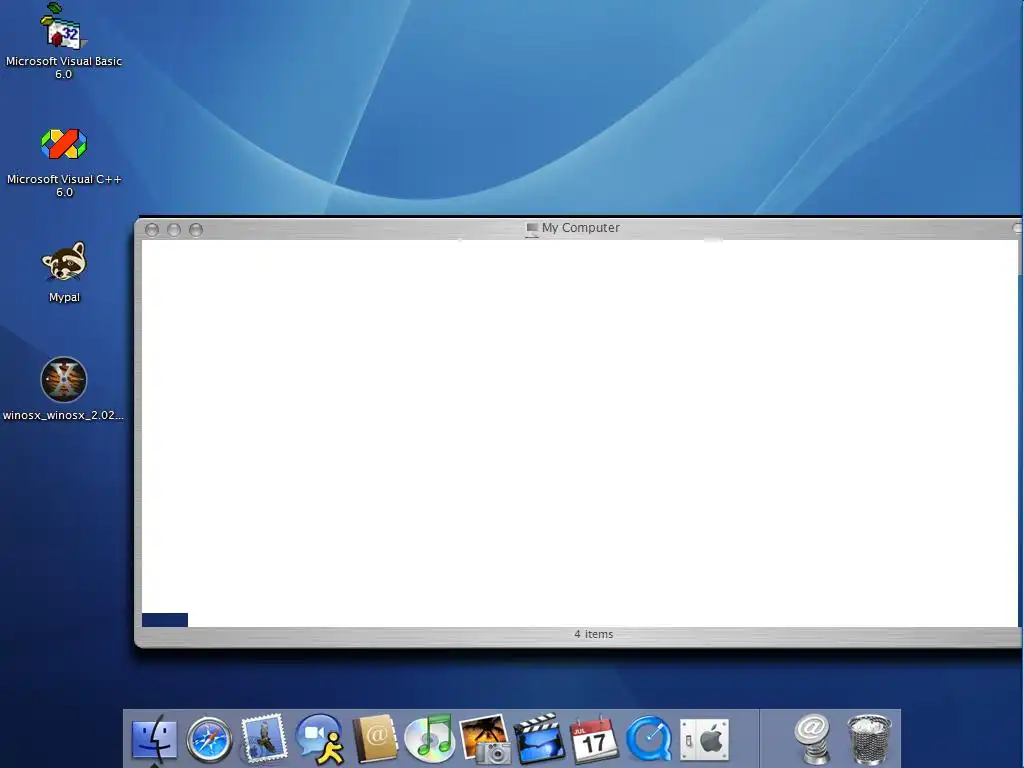This screenshot has height=768, width=1024.
Task: Launch Safari compass icon in dock
Action: point(209,739)
